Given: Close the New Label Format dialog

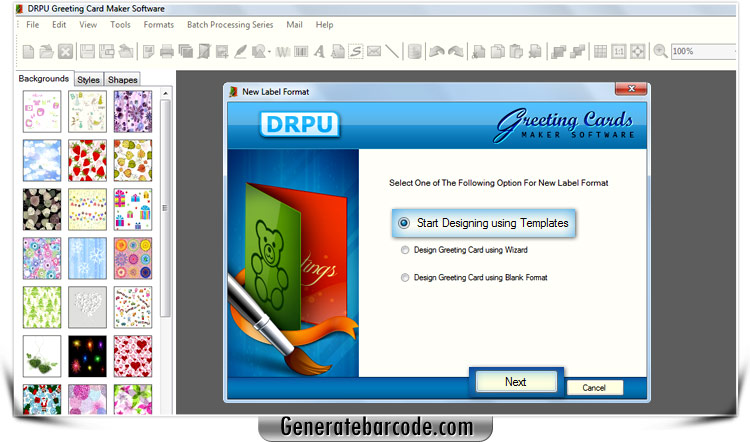Looking at the screenshot, I should (x=631, y=88).
